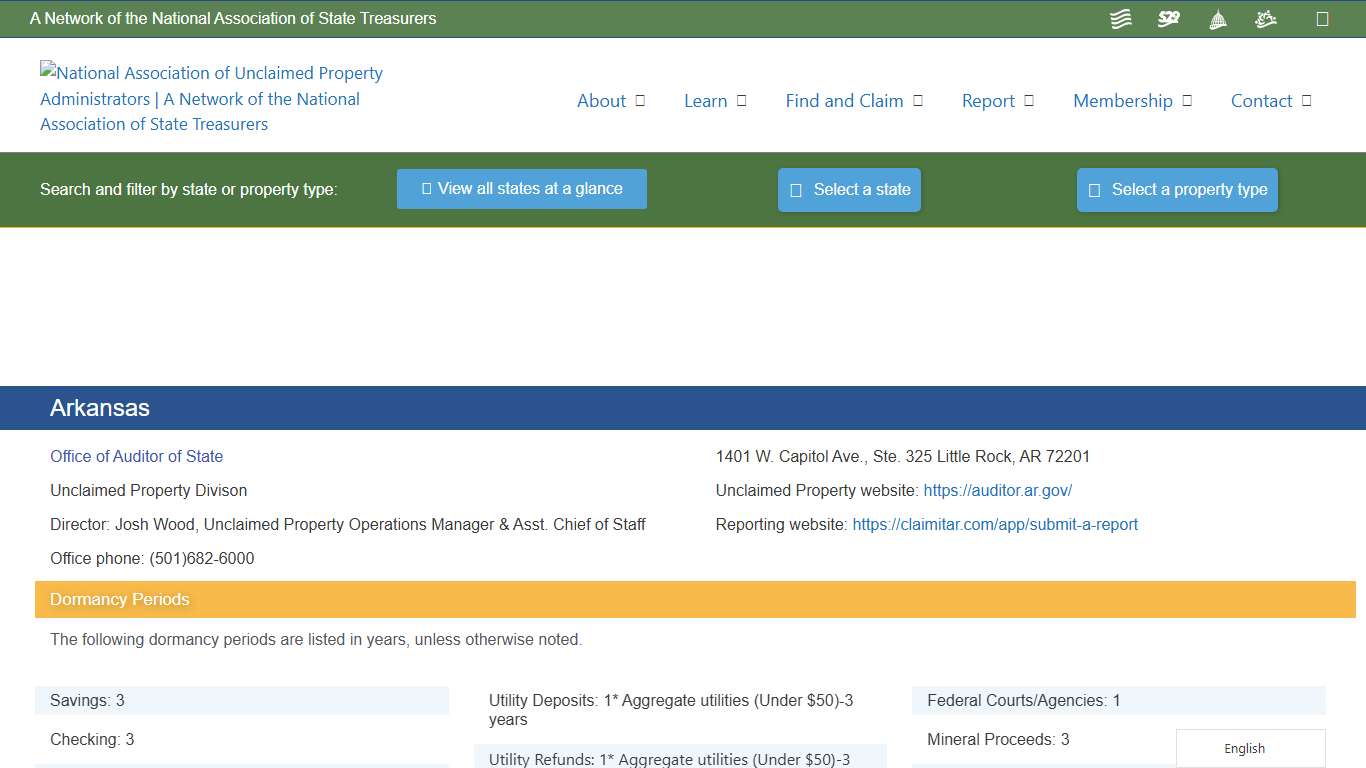The height and width of the screenshot is (768, 1366).
Task: Open the 529 network icon link
Action: [x=1169, y=19]
